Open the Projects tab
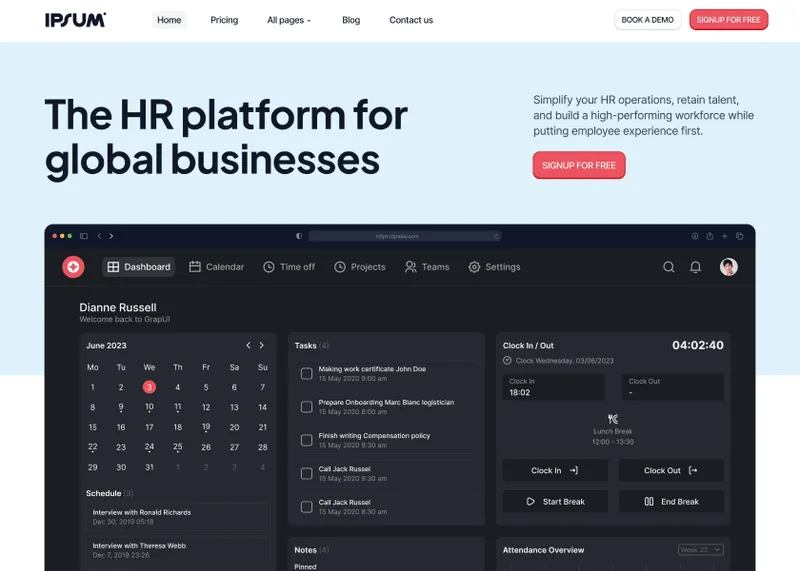800x571 pixels. [x=360, y=267]
